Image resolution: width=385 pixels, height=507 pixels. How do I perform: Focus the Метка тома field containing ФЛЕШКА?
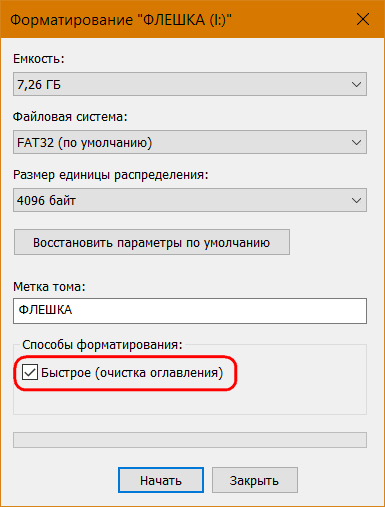tap(190, 311)
